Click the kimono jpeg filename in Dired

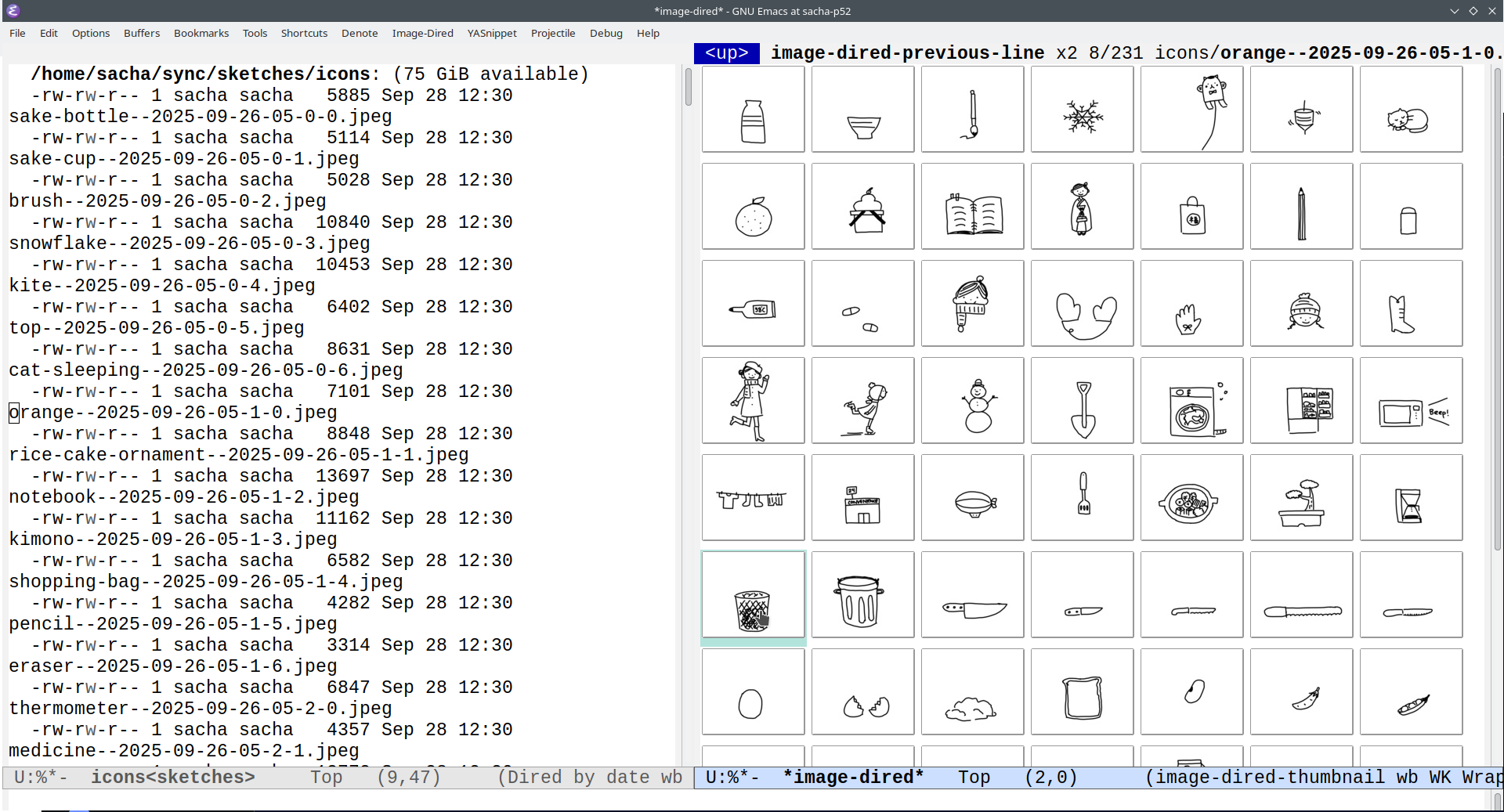[x=172, y=540]
